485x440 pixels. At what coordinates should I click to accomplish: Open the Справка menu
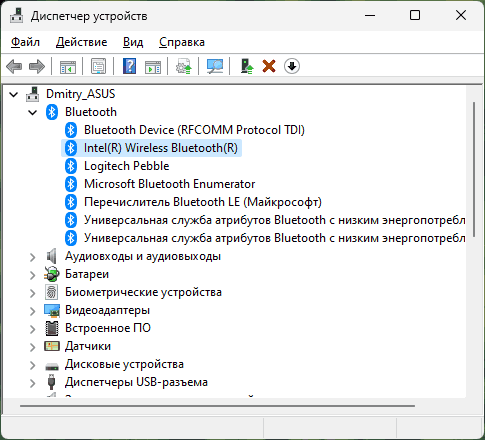click(x=182, y=42)
